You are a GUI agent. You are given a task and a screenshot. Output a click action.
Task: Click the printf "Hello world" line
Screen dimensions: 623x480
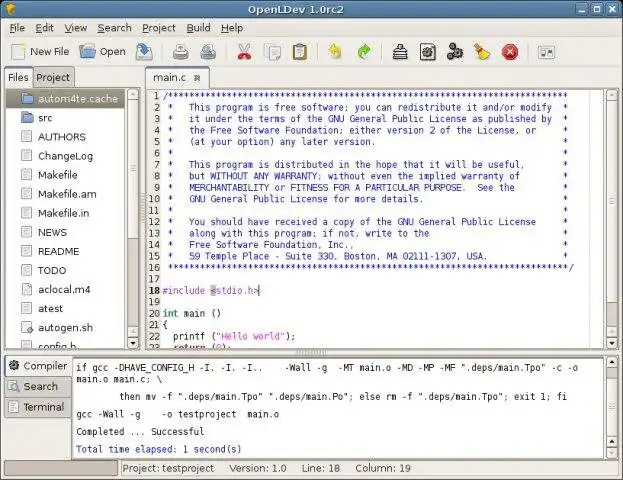tap(234, 337)
